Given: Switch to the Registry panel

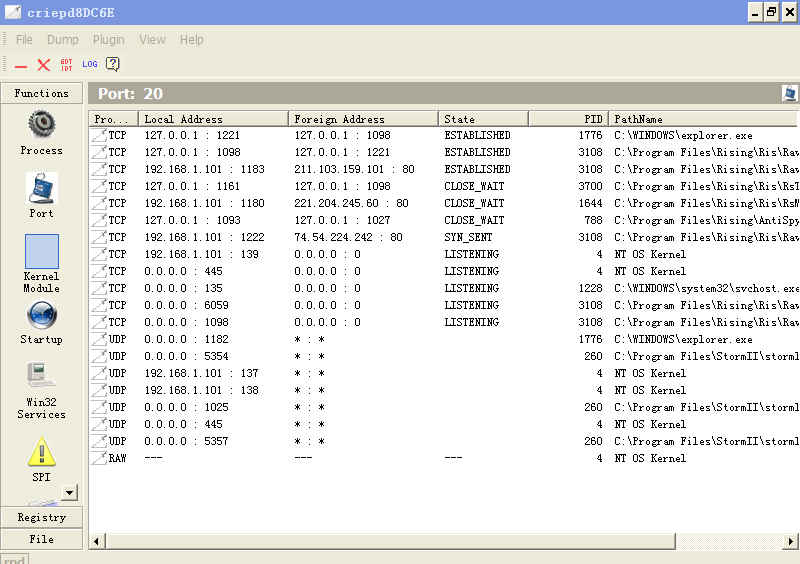Looking at the screenshot, I should [x=41, y=517].
